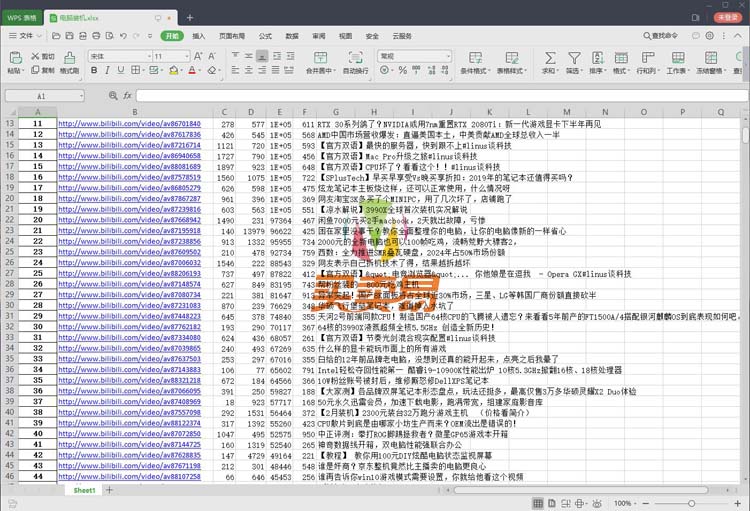Click the add sheet plus button
This screenshot has height=511, width=750.
109,490
